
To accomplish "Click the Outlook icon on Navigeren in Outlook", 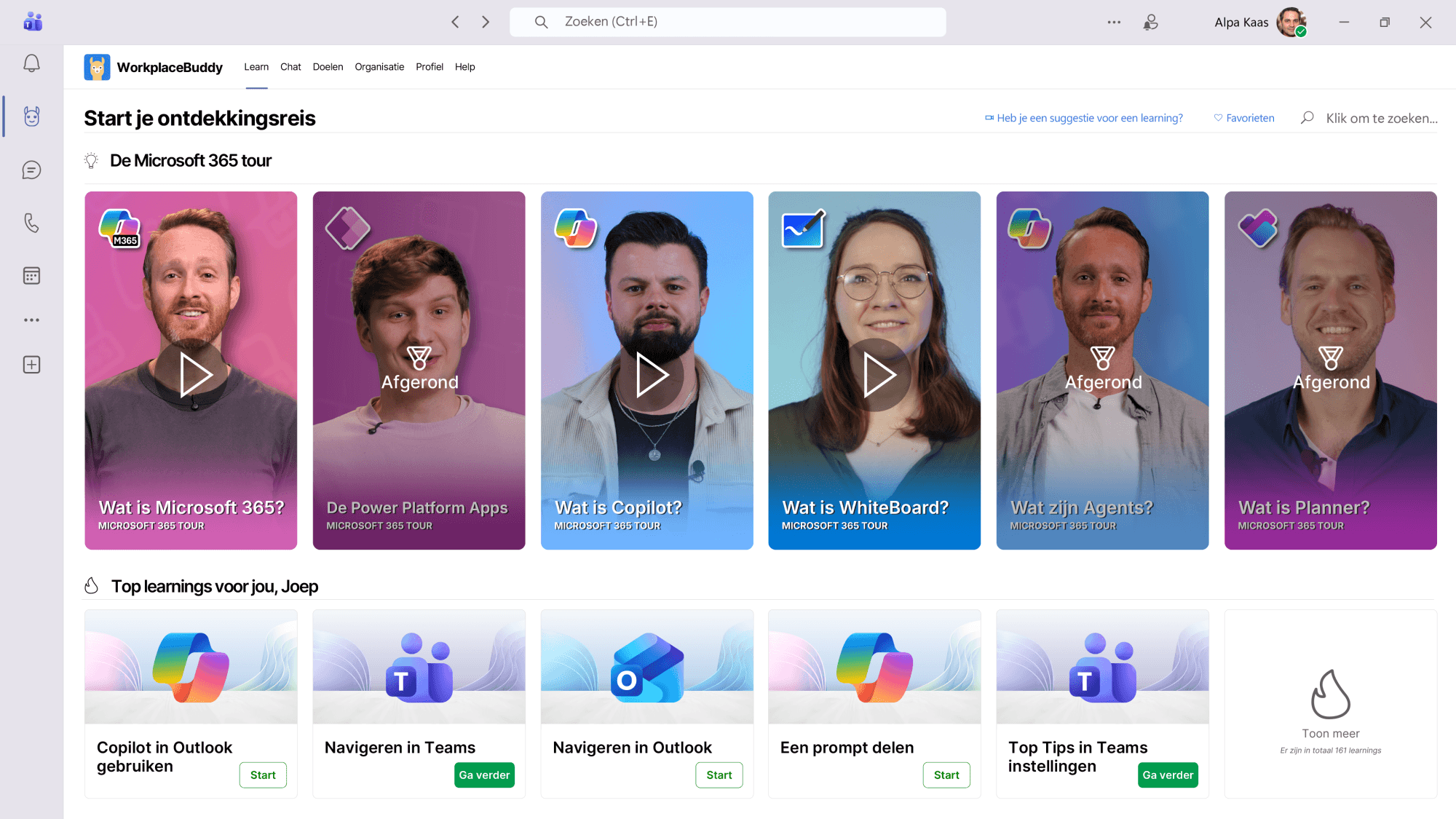I will 647,667.
